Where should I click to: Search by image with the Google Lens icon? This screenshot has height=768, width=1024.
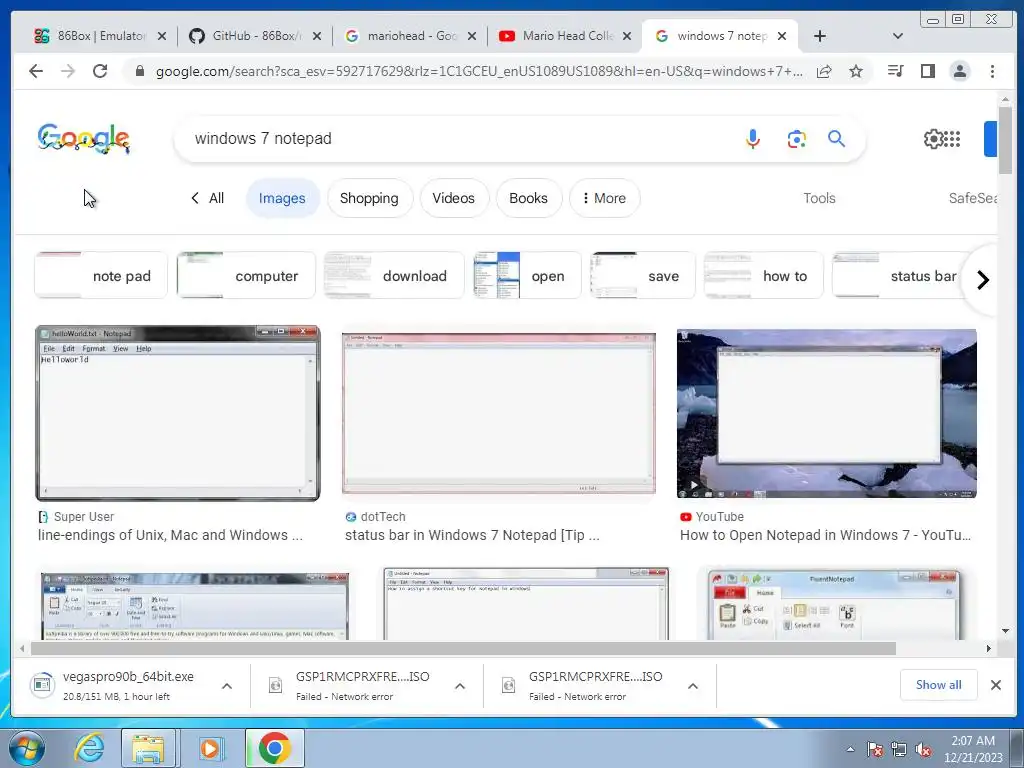pos(796,138)
